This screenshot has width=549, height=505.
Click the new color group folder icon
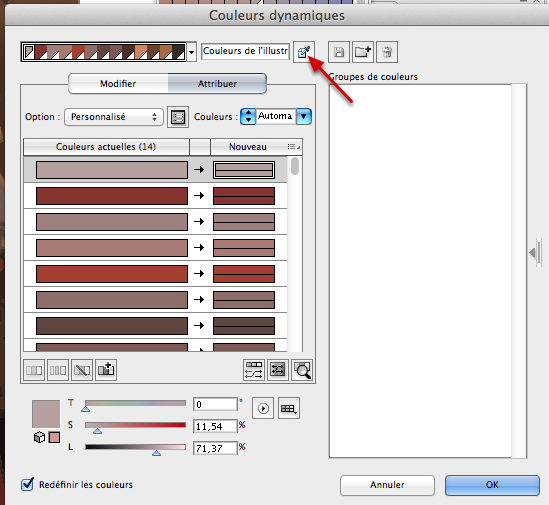click(x=363, y=52)
